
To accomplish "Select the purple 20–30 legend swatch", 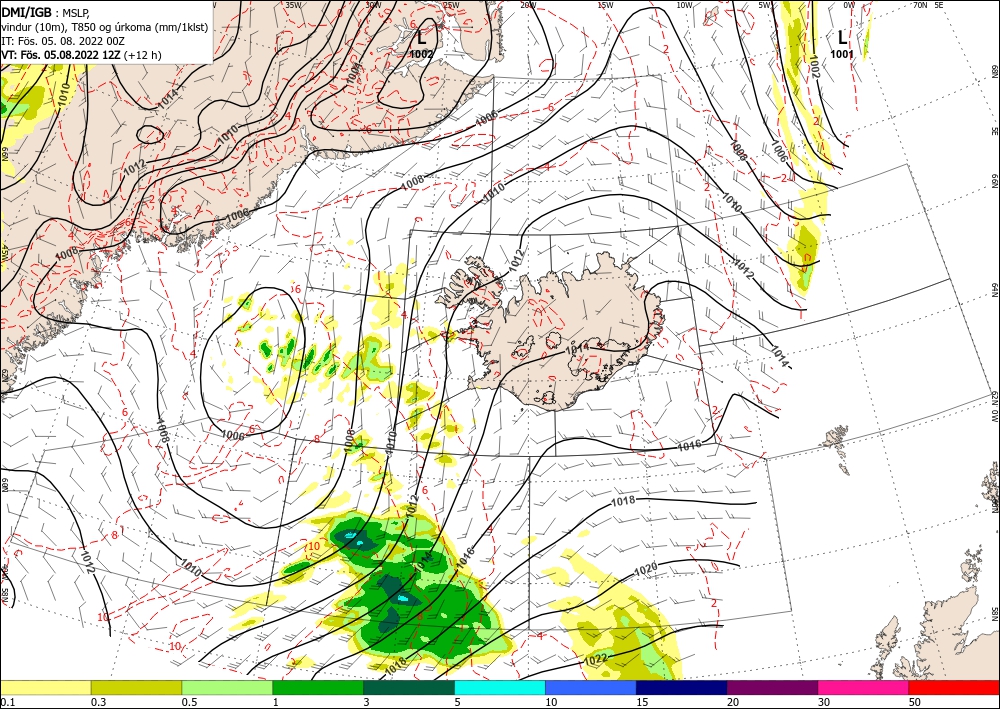I will pos(772,687).
